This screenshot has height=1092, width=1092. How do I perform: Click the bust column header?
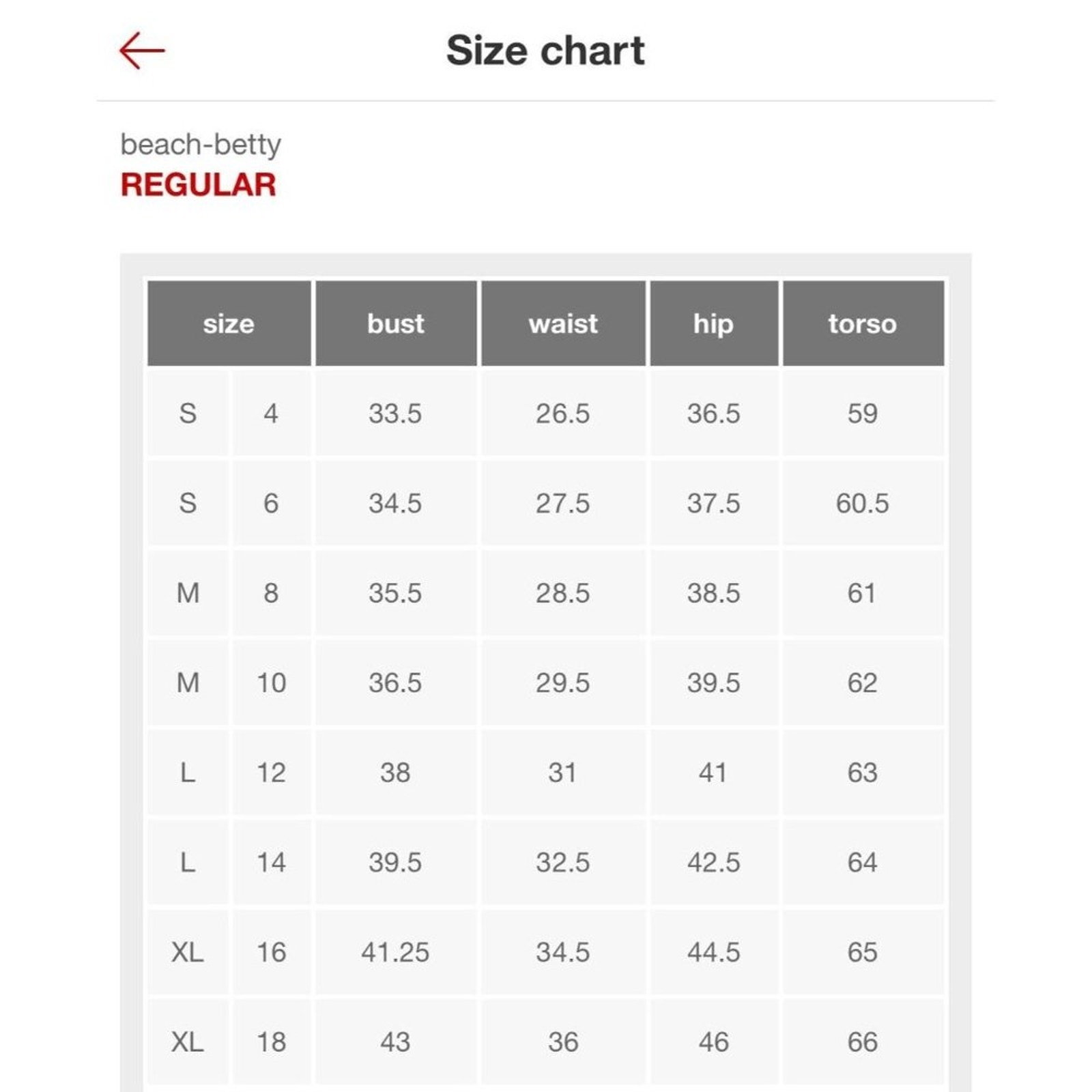coord(396,324)
